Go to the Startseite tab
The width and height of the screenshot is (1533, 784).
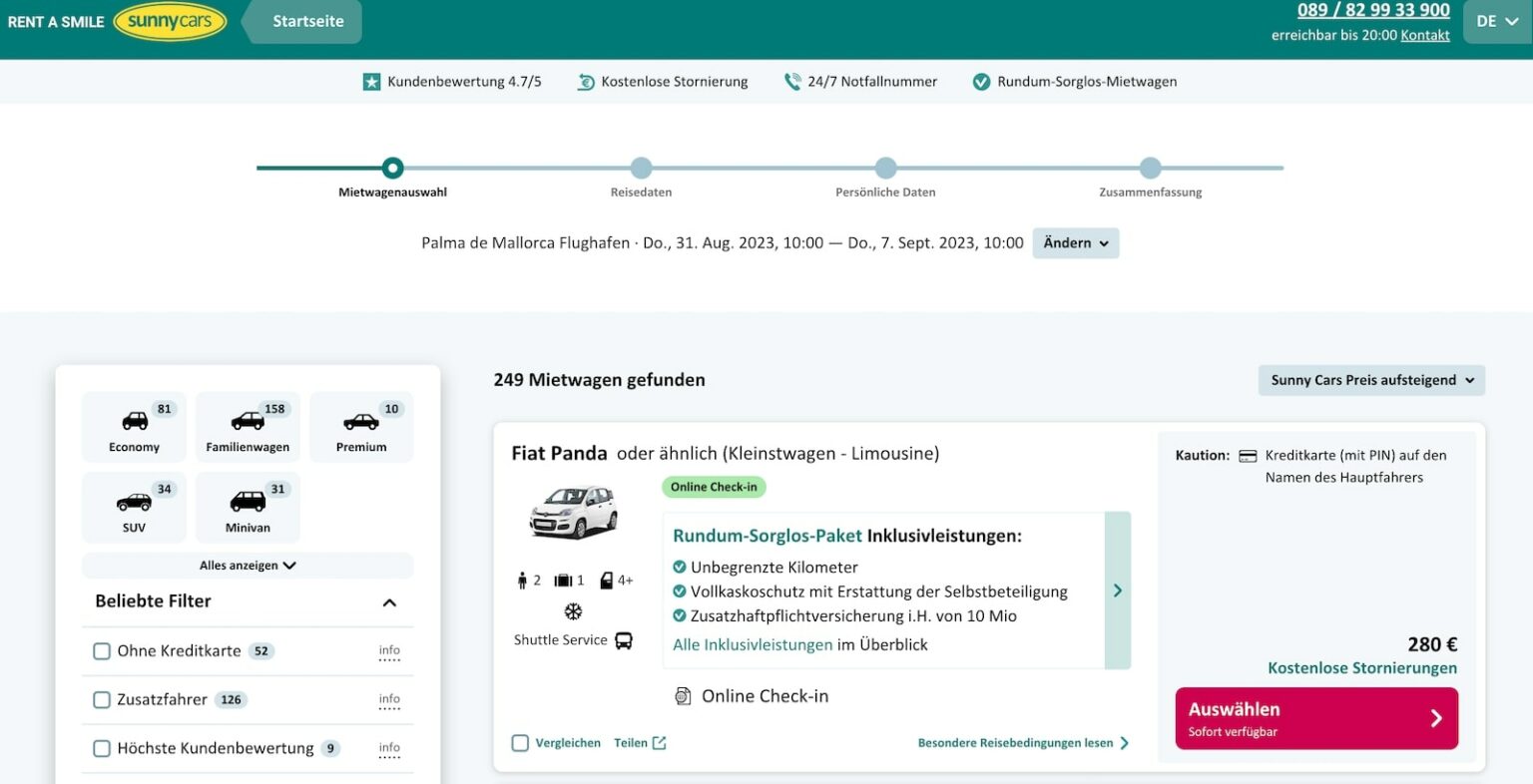[307, 22]
